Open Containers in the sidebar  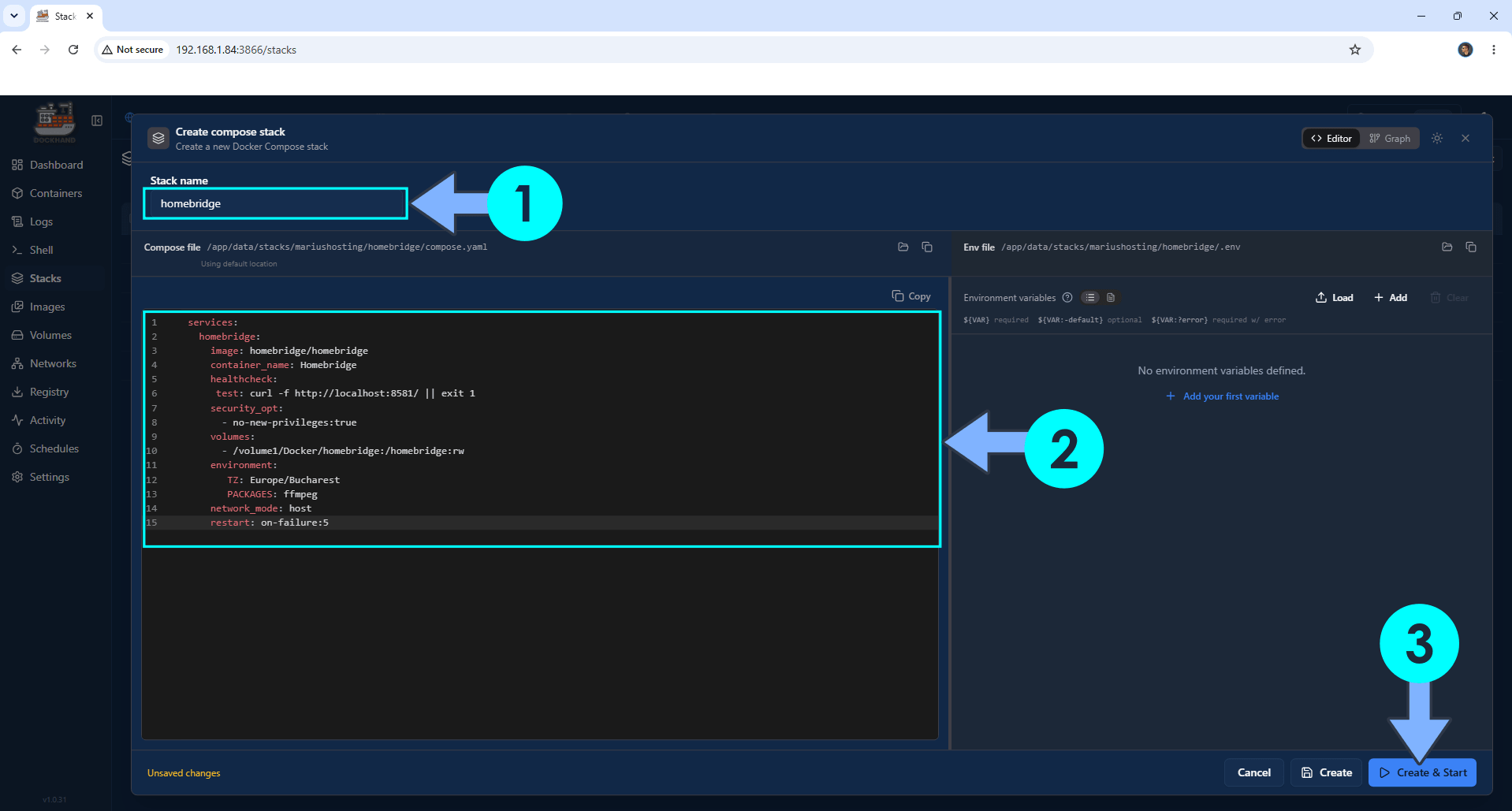(x=55, y=193)
